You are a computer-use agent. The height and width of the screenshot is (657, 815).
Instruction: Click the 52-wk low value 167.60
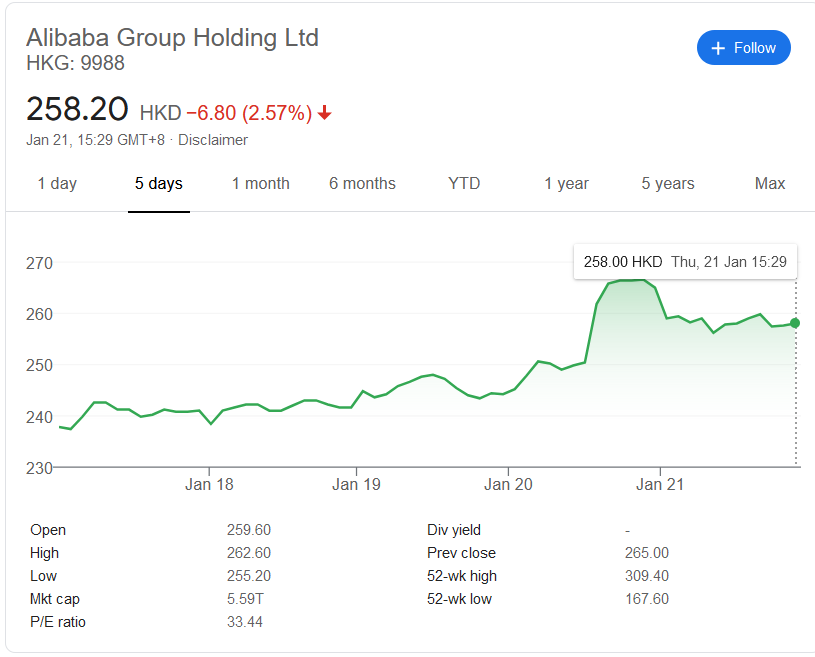point(647,599)
